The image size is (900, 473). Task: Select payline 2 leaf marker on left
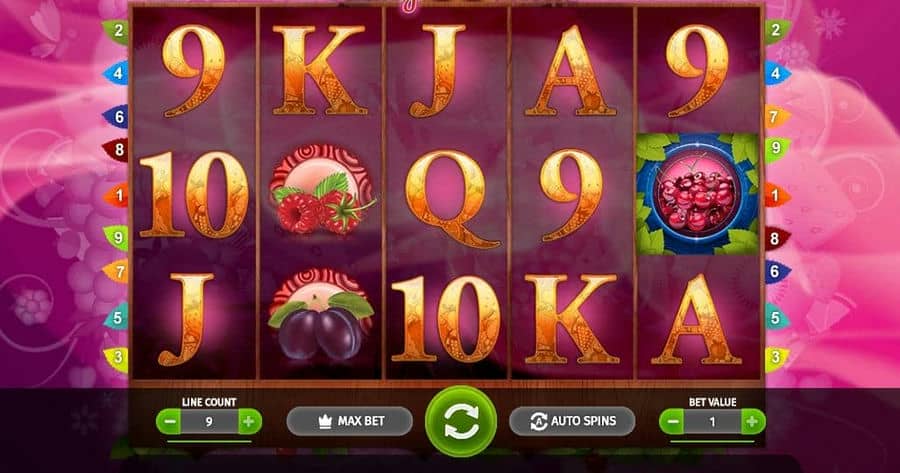[x=116, y=30]
